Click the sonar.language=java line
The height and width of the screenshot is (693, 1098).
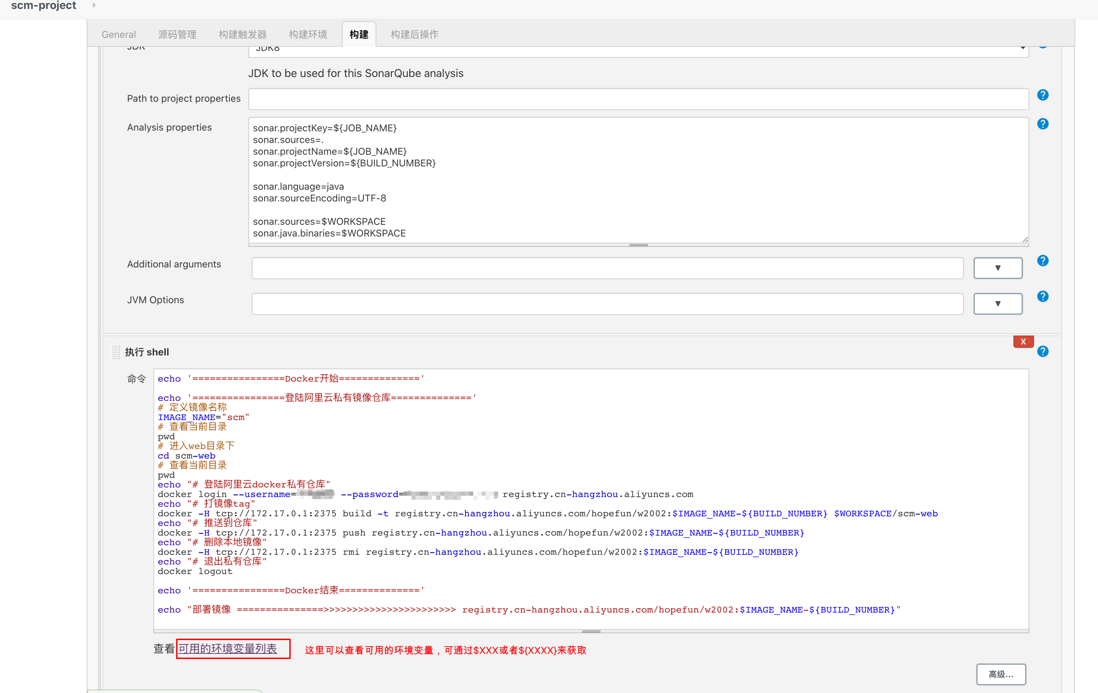pos(298,187)
